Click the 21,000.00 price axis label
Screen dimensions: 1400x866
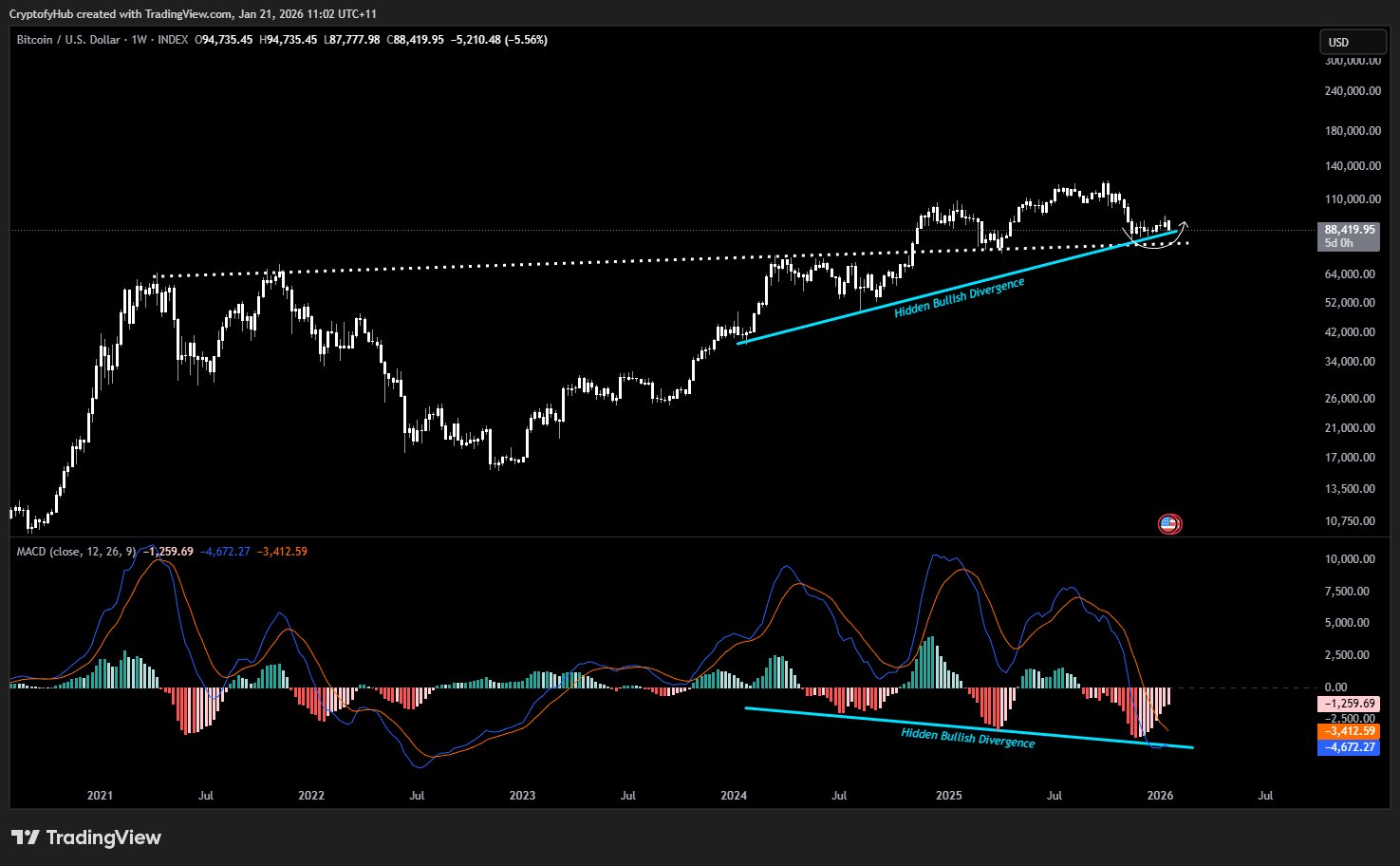pyautogui.click(x=1350, y=428)
